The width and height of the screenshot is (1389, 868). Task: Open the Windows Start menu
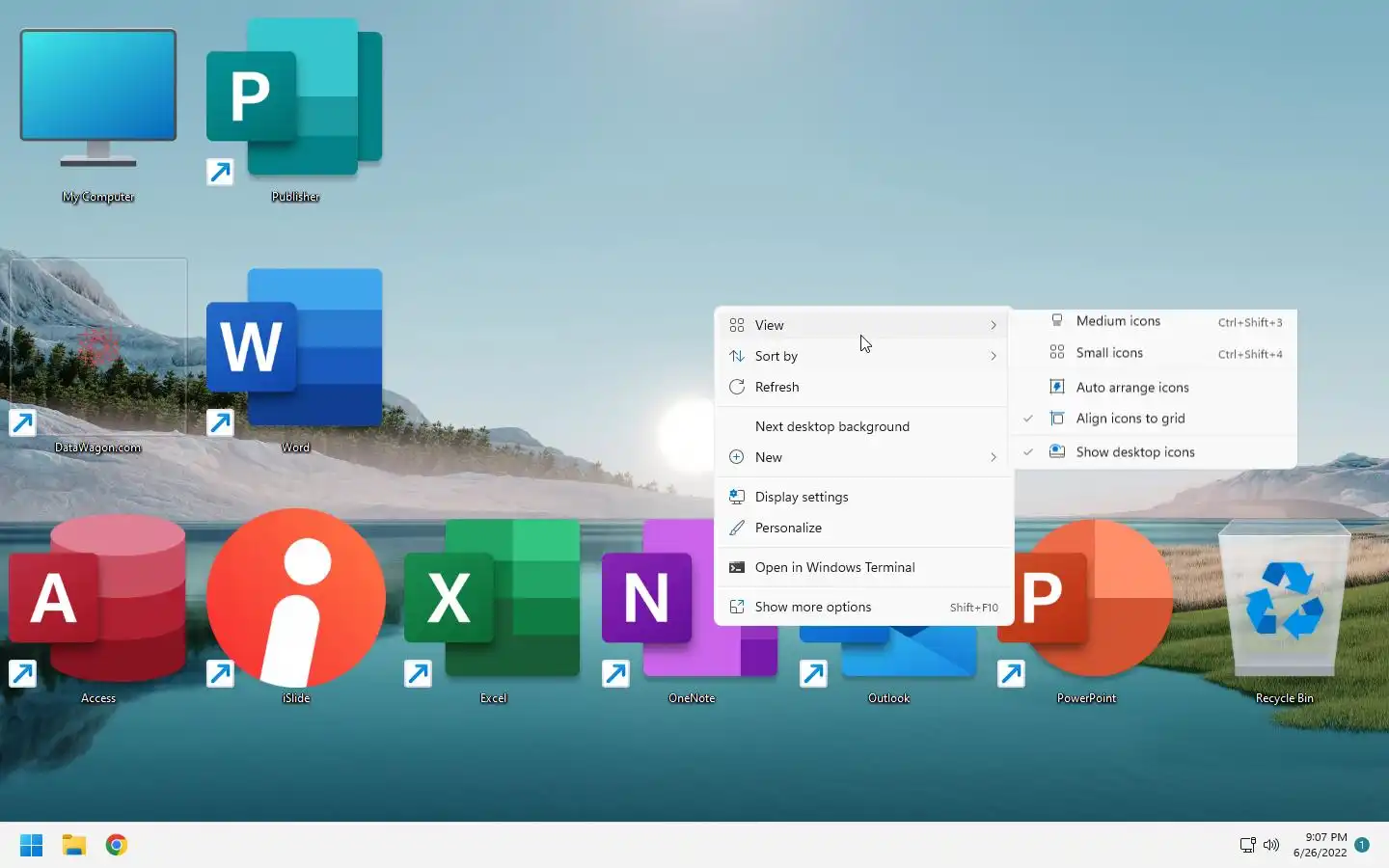[31, 845]
